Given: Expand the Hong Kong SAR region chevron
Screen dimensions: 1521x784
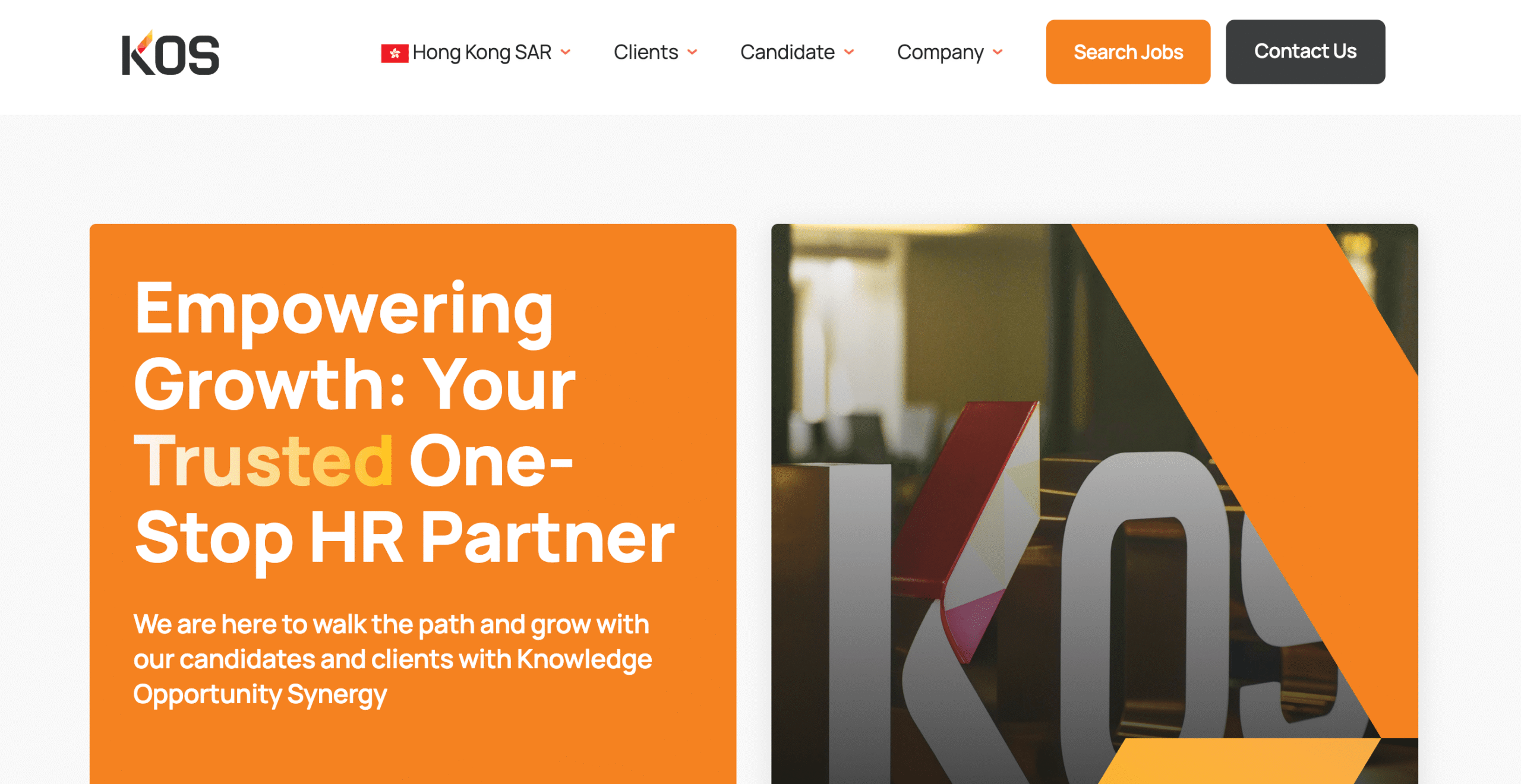Looking at the screenshot, I should coord(566,52).
